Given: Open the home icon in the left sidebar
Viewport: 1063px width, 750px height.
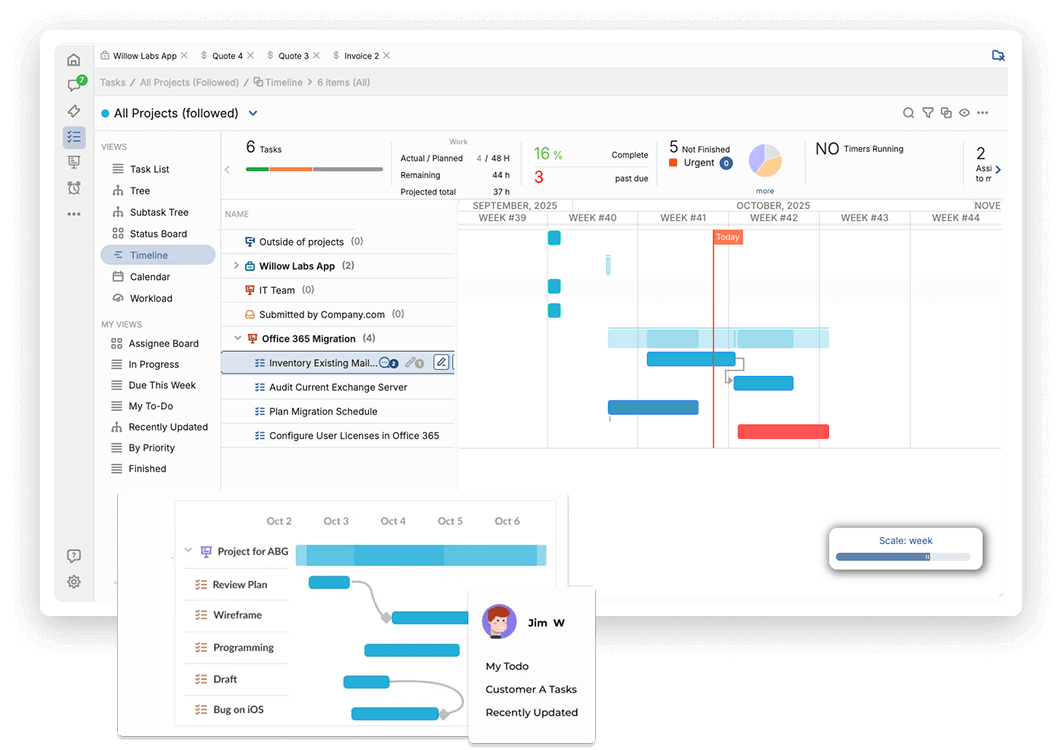Looking at the screenshot, I should point(73,59).
